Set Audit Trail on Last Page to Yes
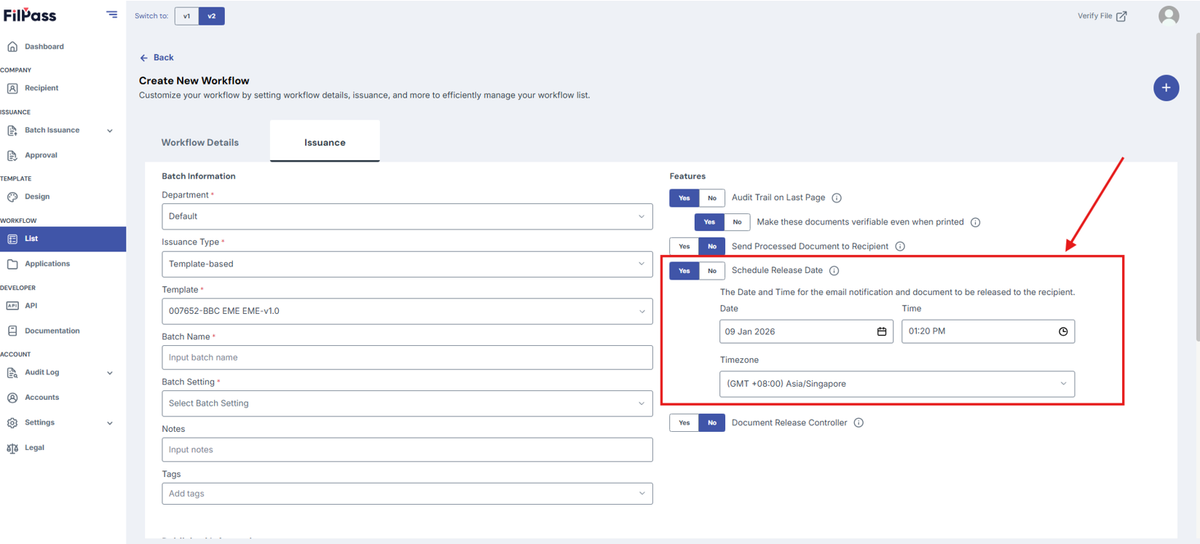Screen dimensions: 1200x544 684,198
